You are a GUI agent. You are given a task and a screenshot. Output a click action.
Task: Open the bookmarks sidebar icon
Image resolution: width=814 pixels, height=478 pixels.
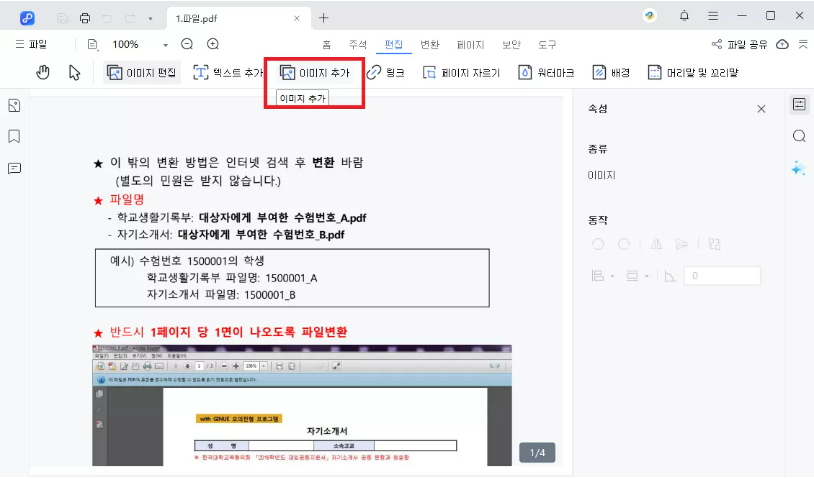coord(15,136)
